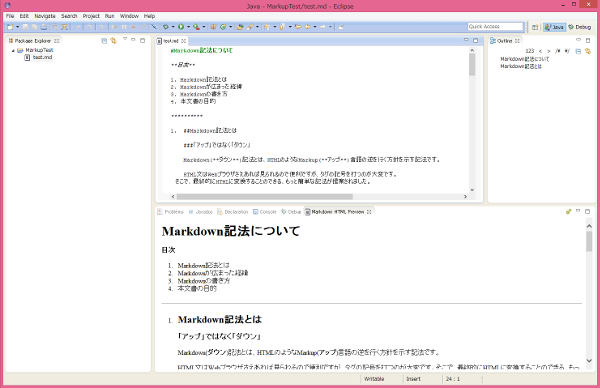Select second Outline entry 'Markdown記法とは'
Viewport: 600px width, 388px height.
pyautogui.click(x=521, y=66)
